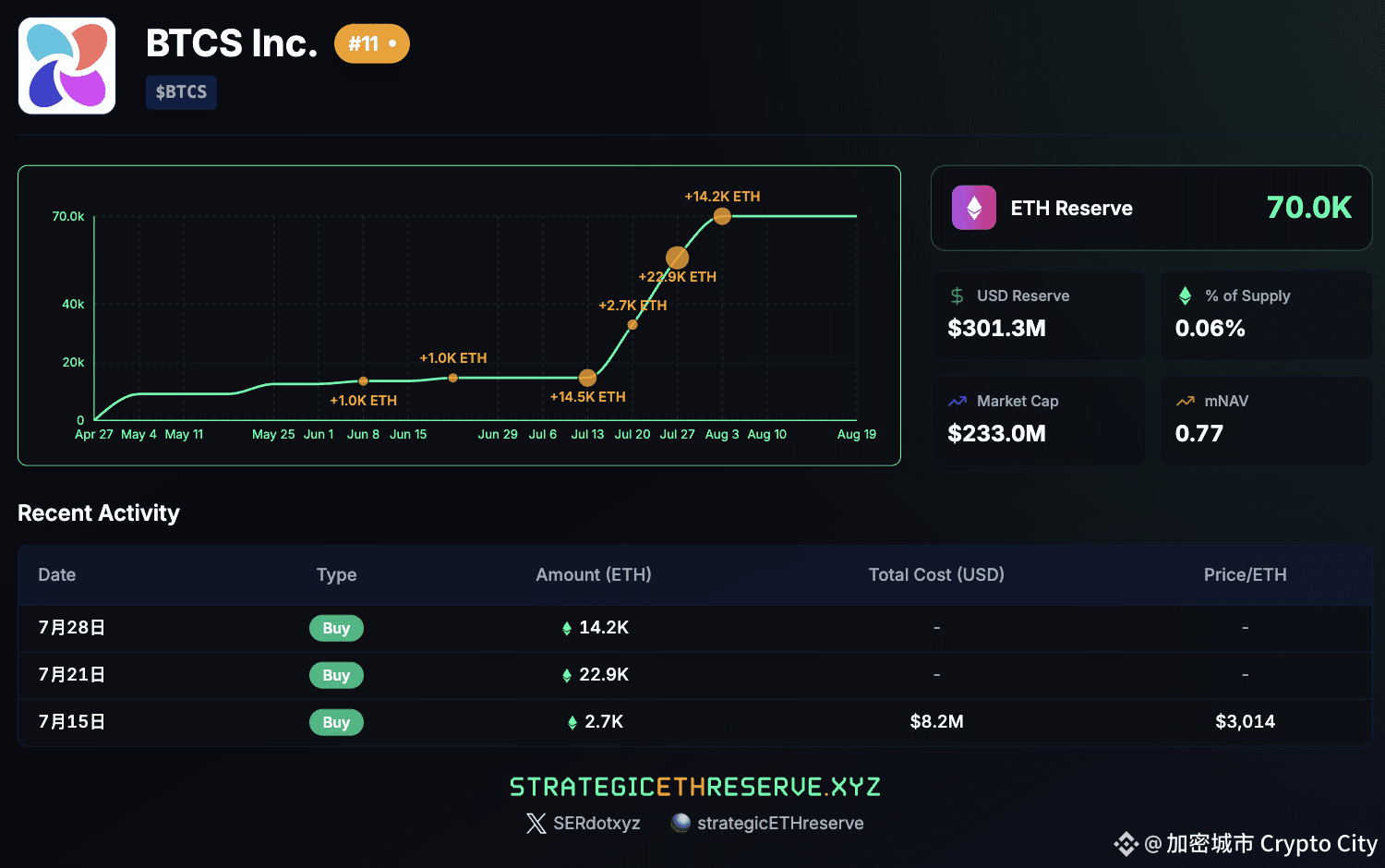Select the chart marker above Jun 8 label
The image size is (1385, 868).
point(364,381)
